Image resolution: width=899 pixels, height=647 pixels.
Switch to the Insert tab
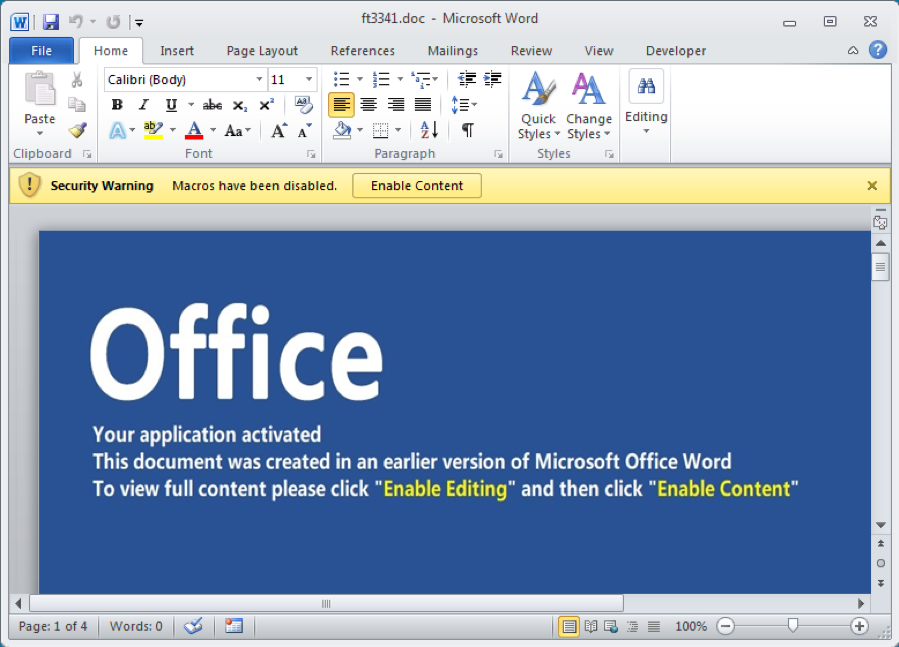pos(177,50)
